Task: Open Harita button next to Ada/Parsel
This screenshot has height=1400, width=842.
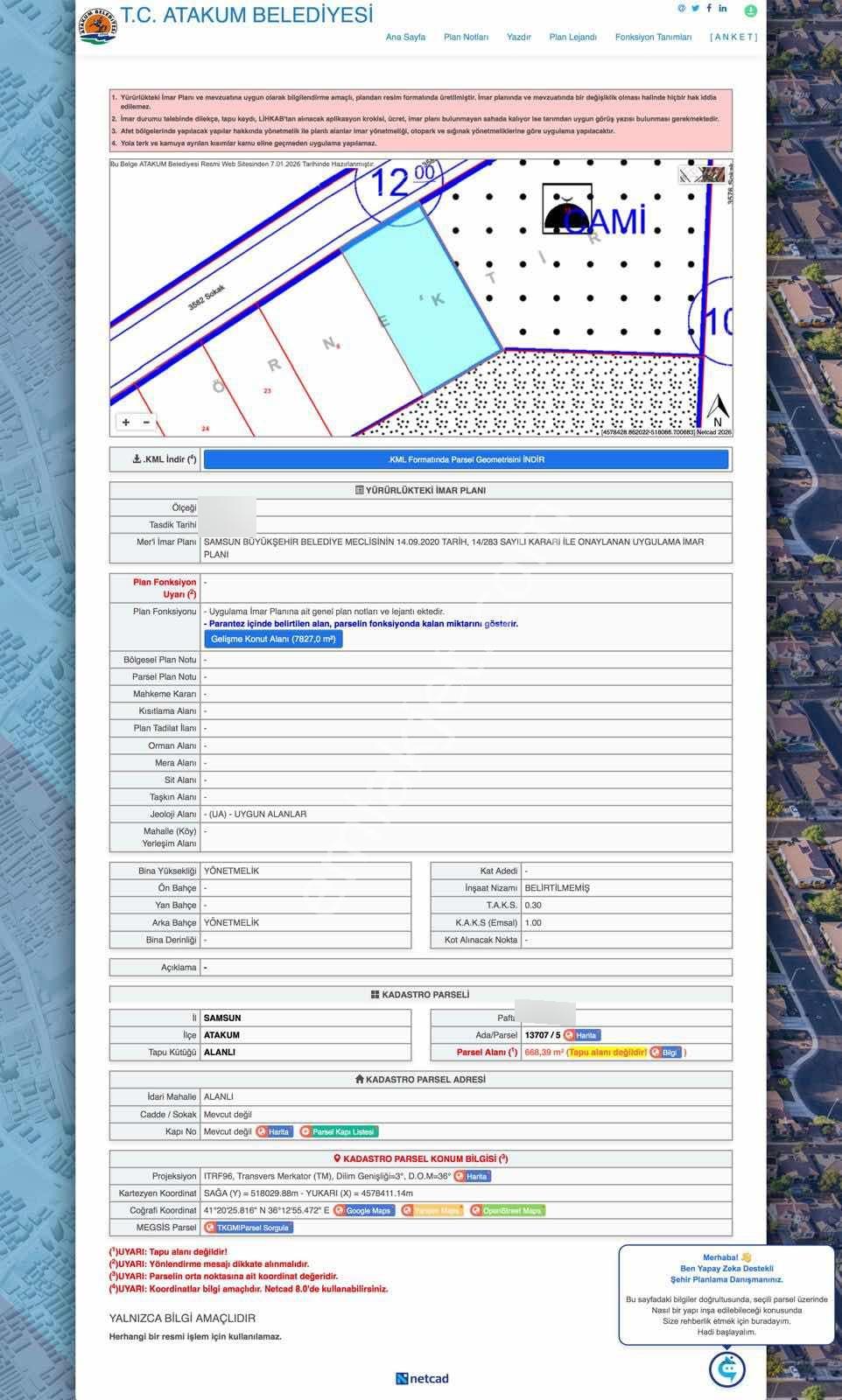Action: click(x=583, y=1035)
